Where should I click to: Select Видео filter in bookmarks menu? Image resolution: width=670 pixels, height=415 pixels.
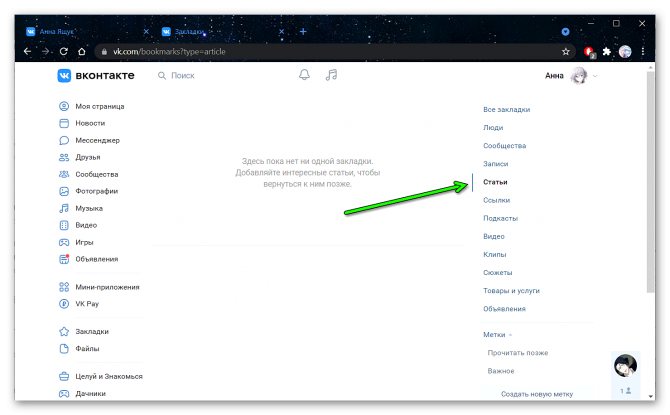click(494, 236)
